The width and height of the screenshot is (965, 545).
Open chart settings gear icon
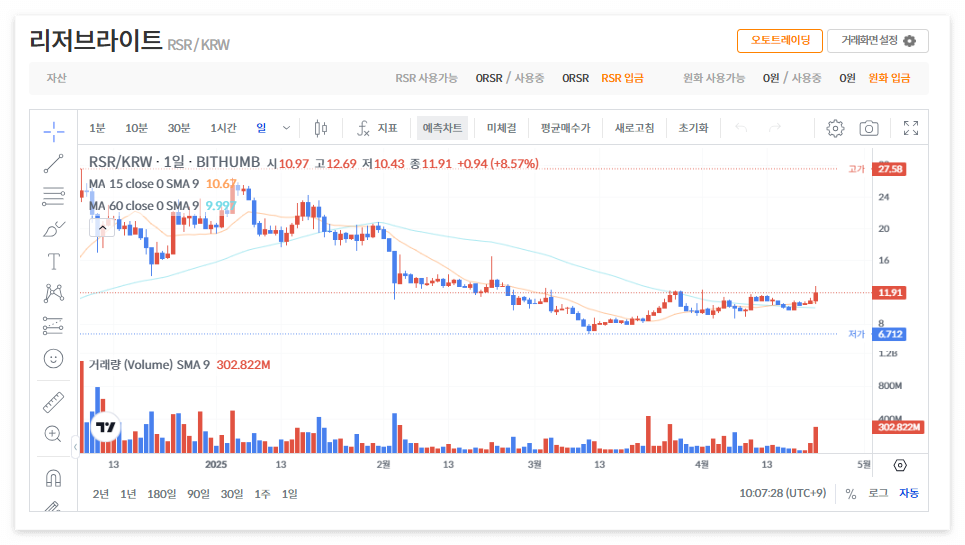click(835, 128)
